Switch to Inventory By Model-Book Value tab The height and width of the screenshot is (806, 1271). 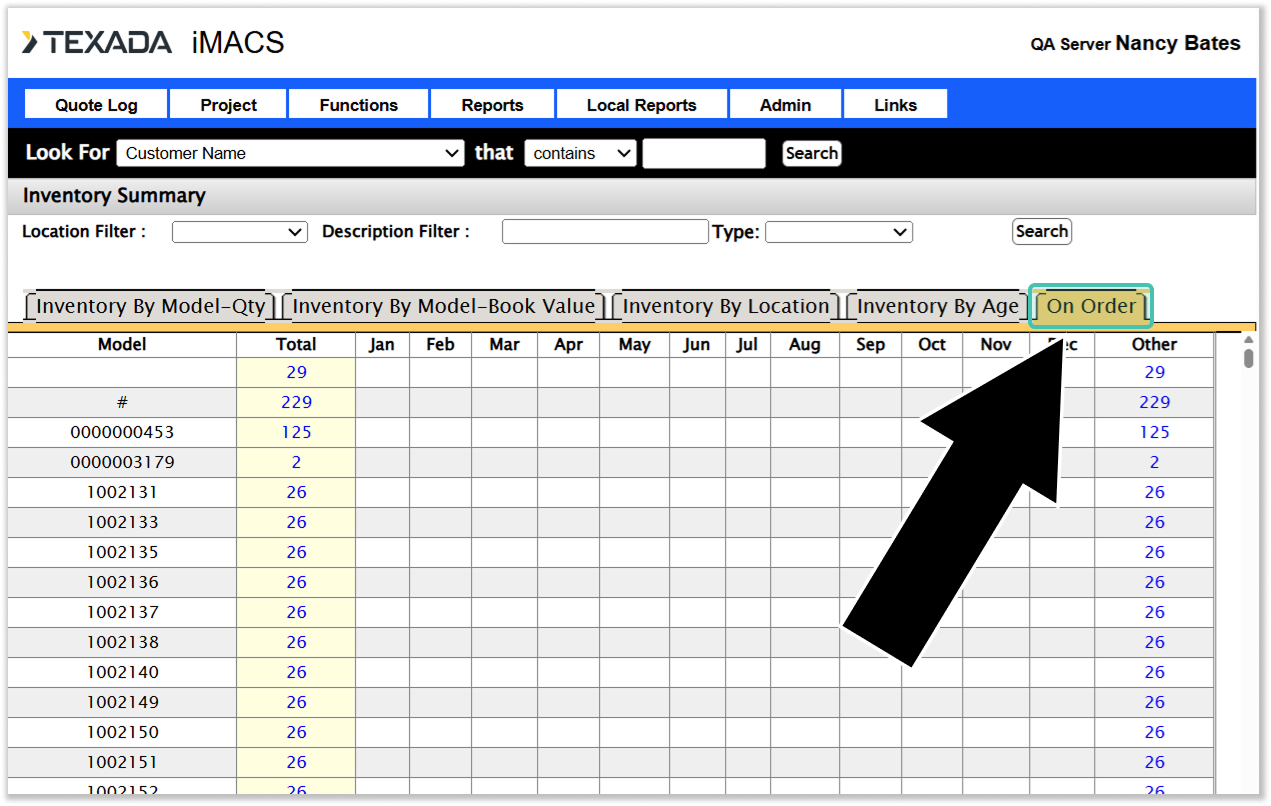[x=443, y=307]
